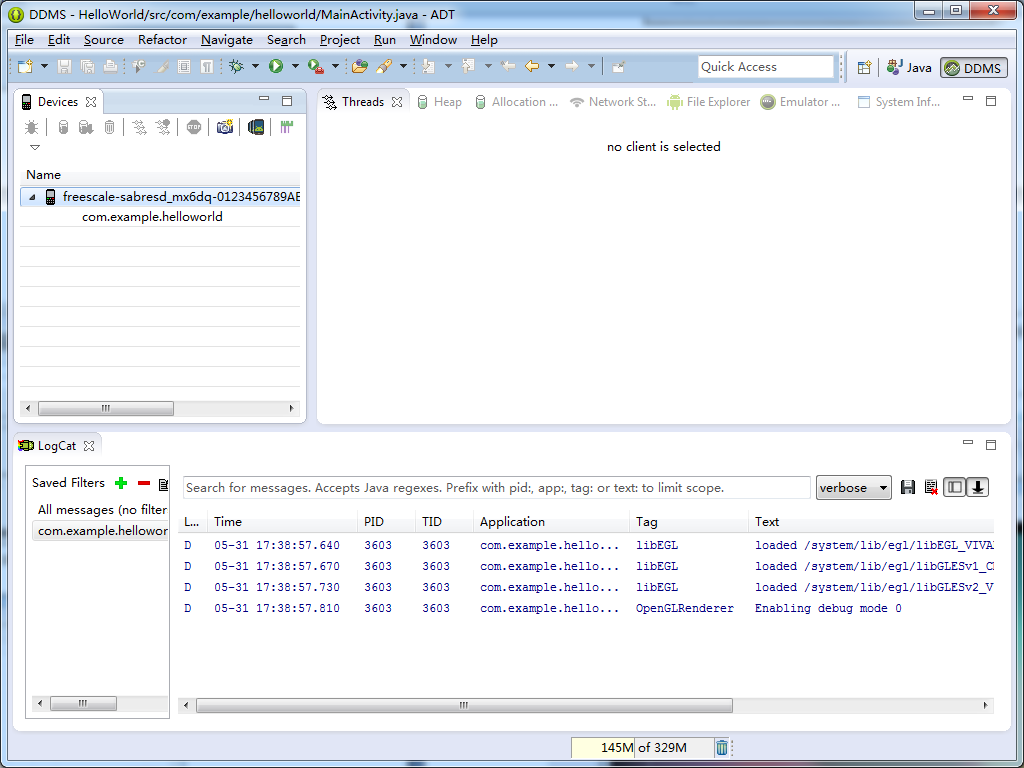1024x768 pixels.
Task: Click the Cause GC trash icon in Devices
Action: click(110, 127)
